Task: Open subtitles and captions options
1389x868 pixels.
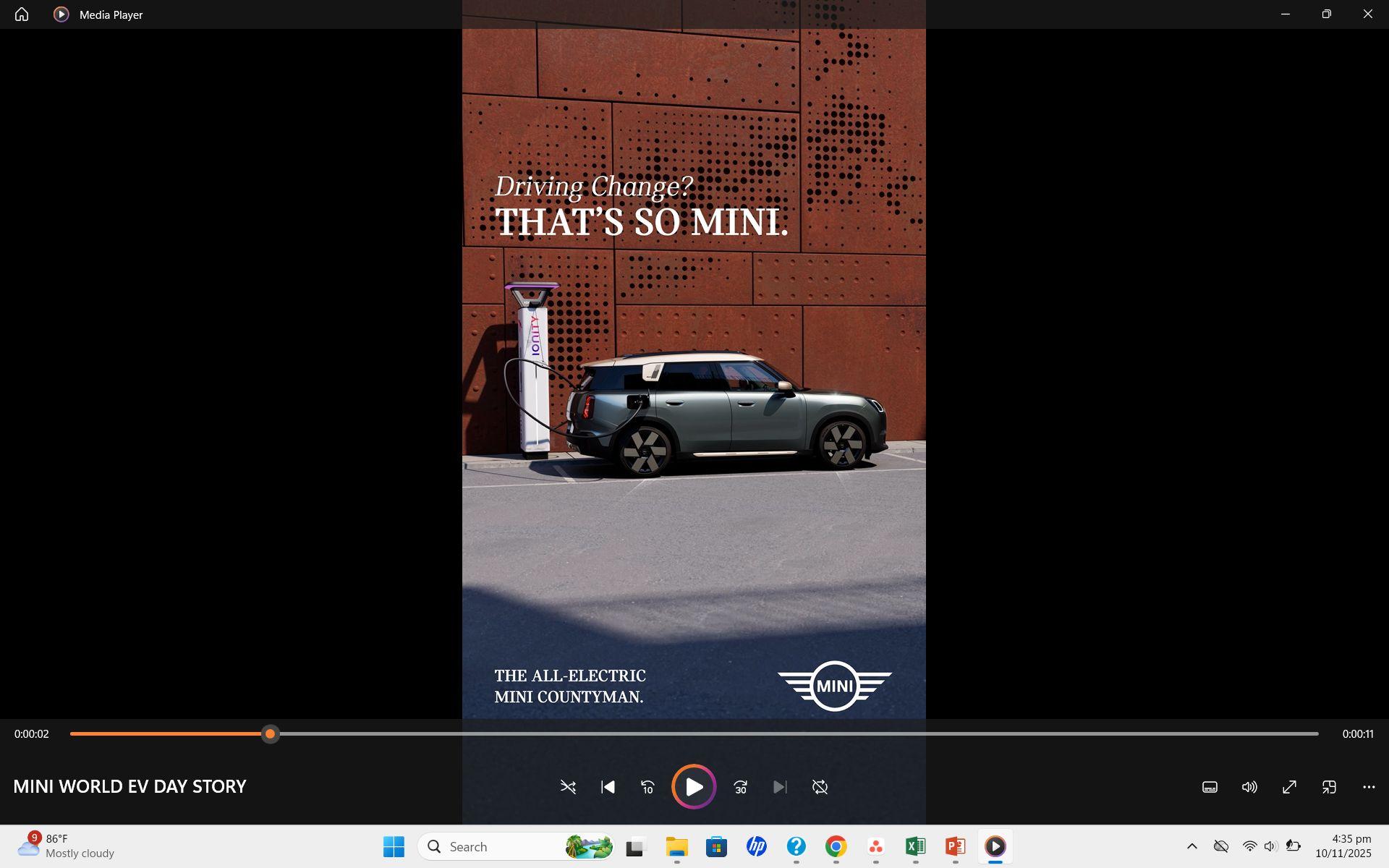Action: click(x=1210, y=787)
